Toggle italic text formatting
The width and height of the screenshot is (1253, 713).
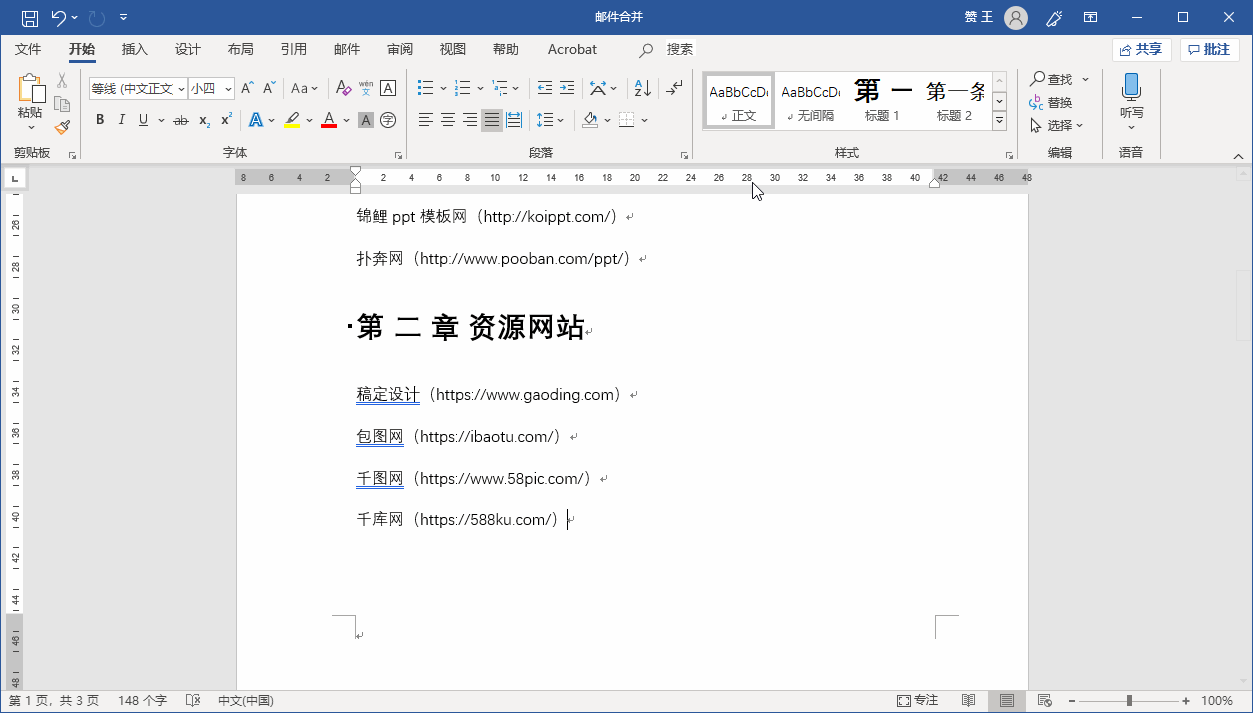[x=121, y=120]
